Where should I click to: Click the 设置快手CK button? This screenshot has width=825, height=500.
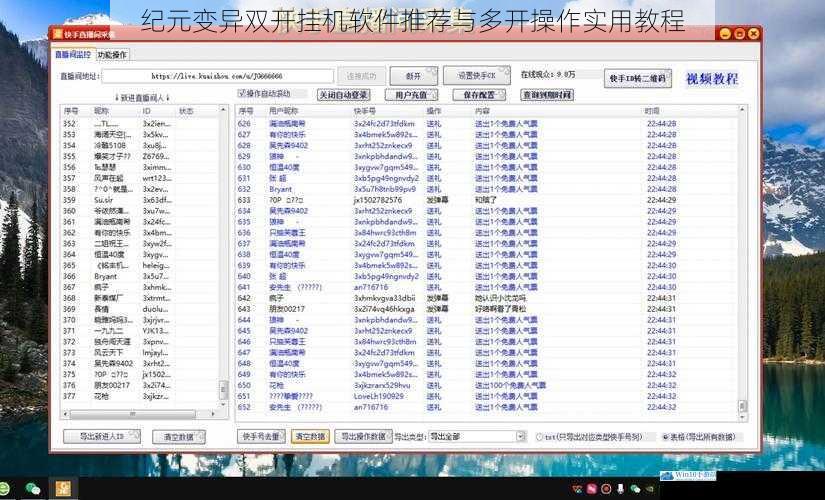[x=477, y=76]
